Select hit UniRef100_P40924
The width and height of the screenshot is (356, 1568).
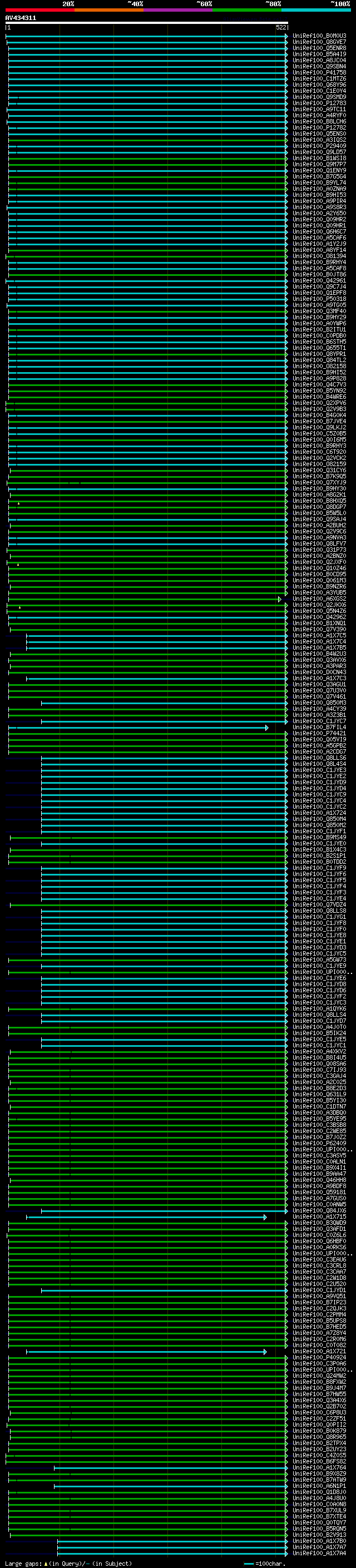click(x=319, y=1357)
